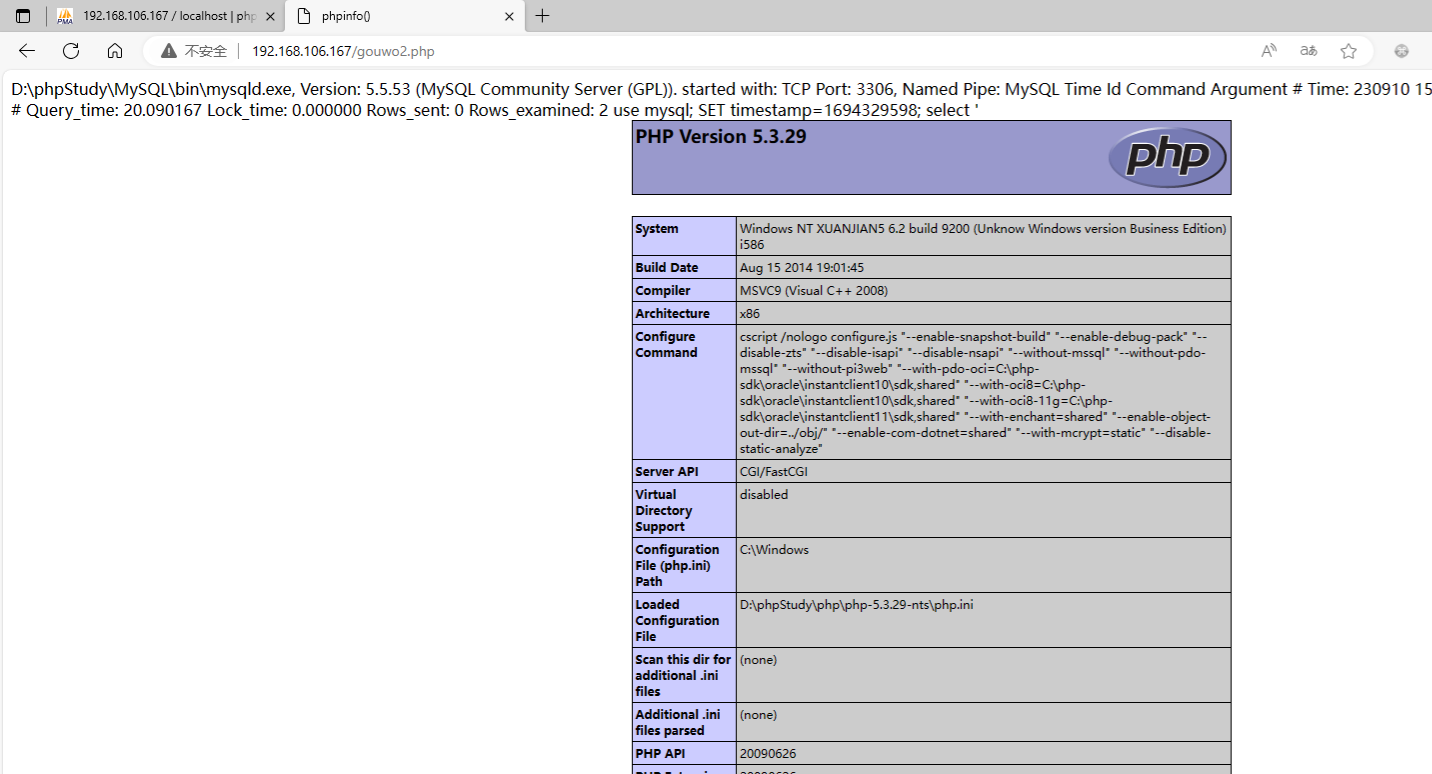
Task: Click the C:\Windows path value
Action: click(x=774, y=550)
